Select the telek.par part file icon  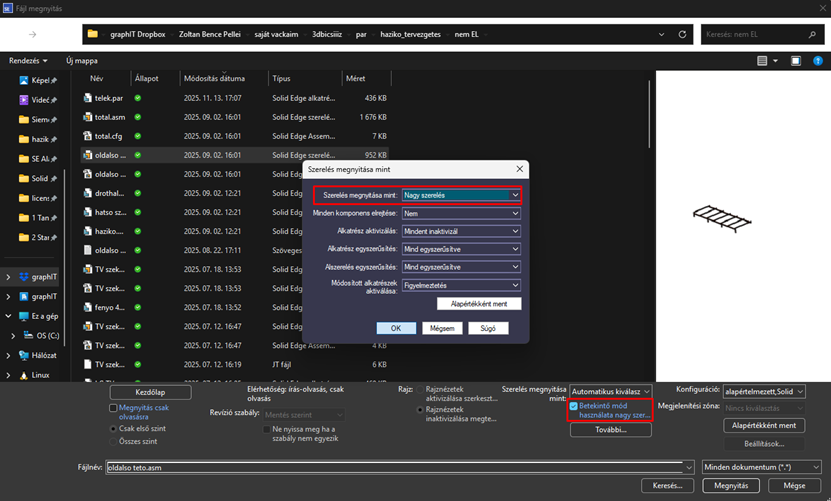88,99
